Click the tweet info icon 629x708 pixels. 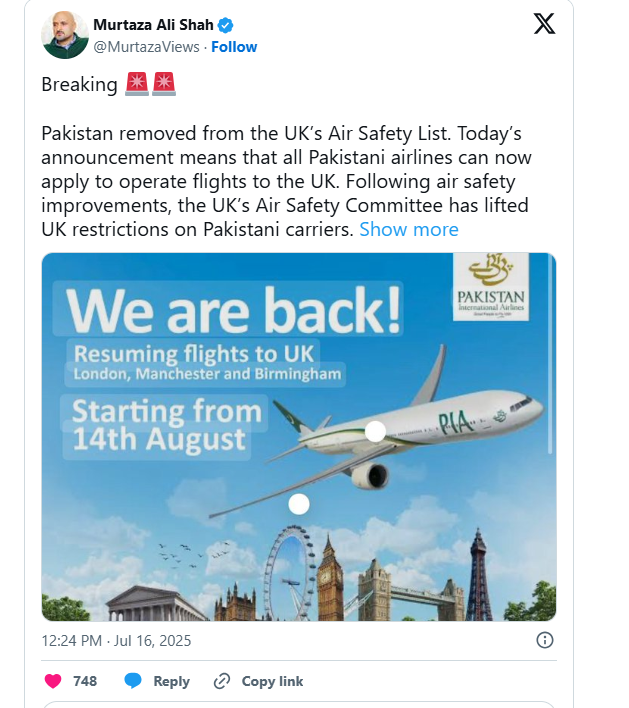point(545,640)
